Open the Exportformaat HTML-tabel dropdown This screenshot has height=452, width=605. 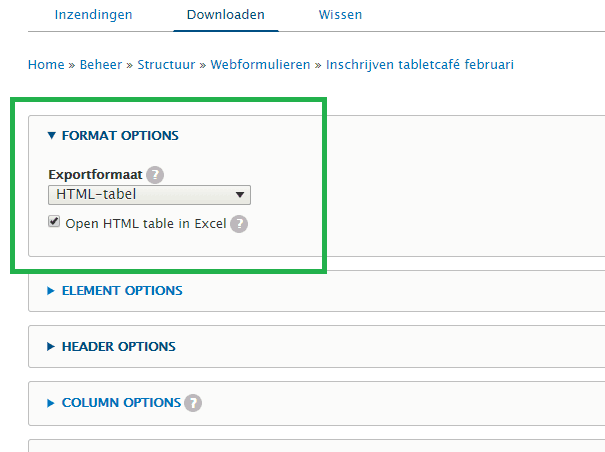point(149,195)
